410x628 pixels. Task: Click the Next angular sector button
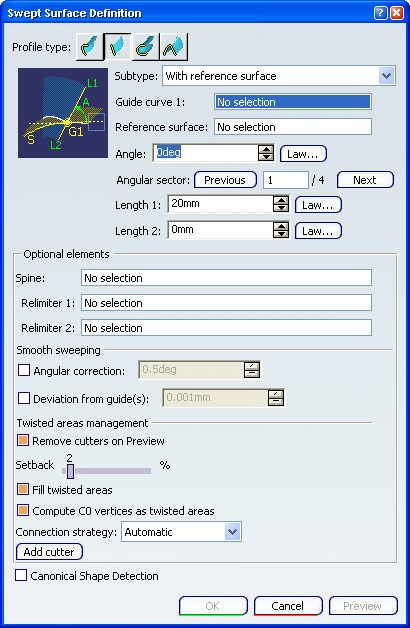(365, 180)
